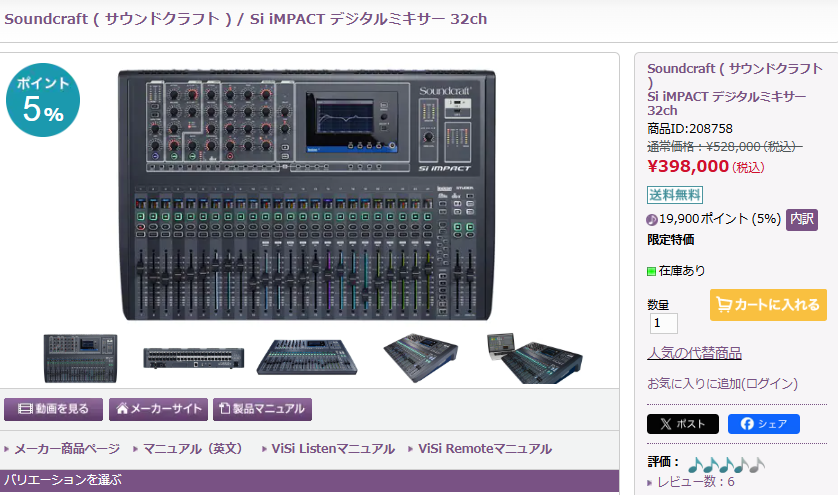Add item with カートに入れる button
This screenshot has height=495, width=838.
pos(768,305)
